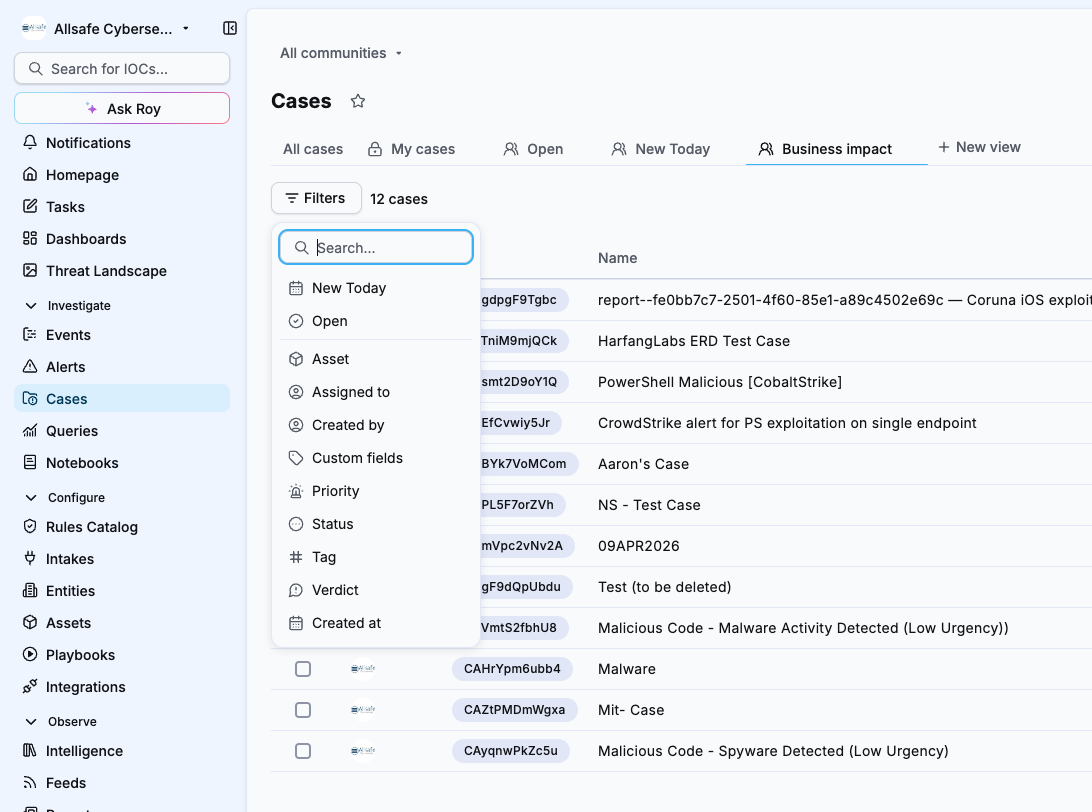
Task: Click the Priority siren icon in filter list
Action: 296,492
